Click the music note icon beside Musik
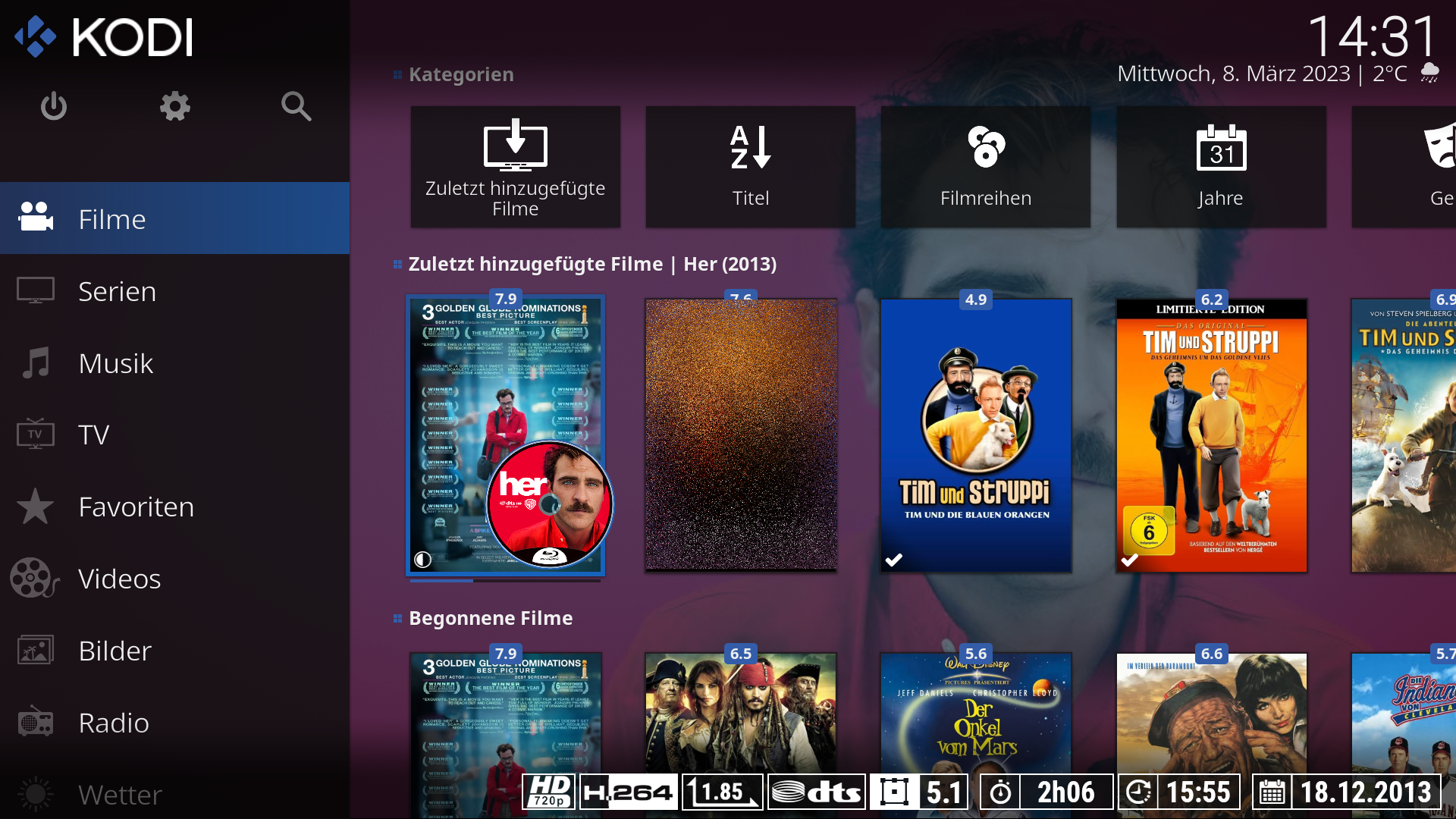This screenshot has width=1456, height=819. tap(36, 362)
